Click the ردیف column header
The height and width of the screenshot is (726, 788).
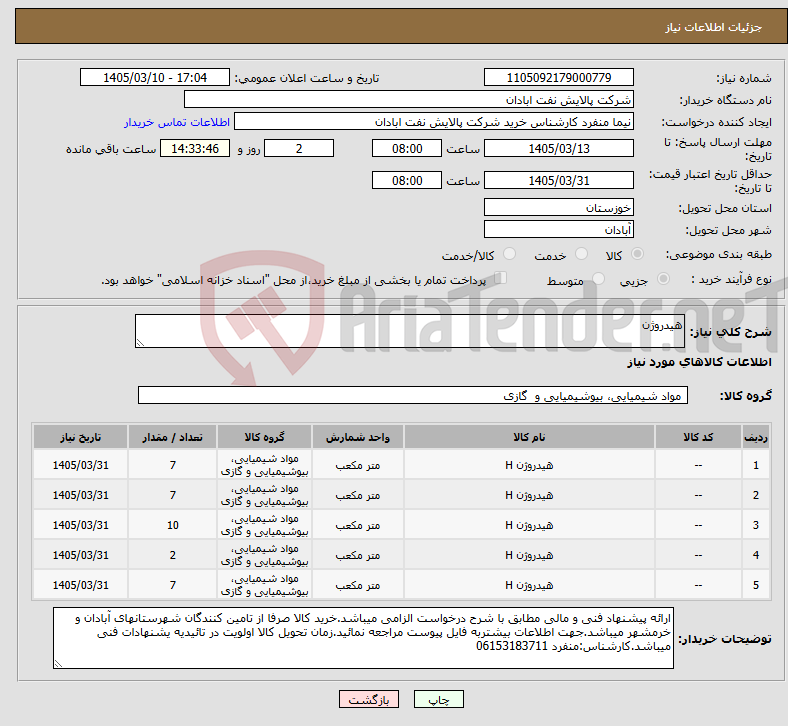point(755,437)
